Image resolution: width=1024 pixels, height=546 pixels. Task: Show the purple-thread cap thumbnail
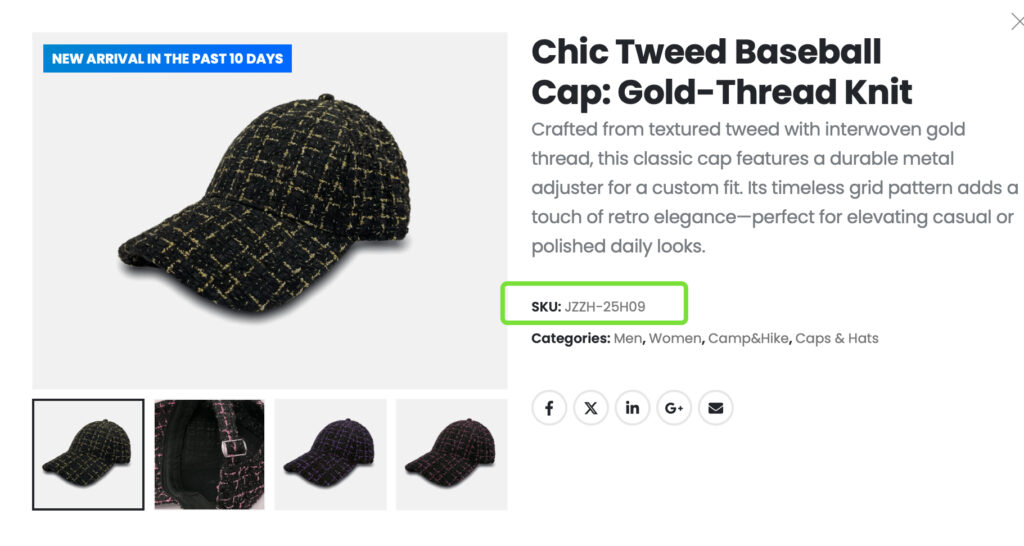330,455
